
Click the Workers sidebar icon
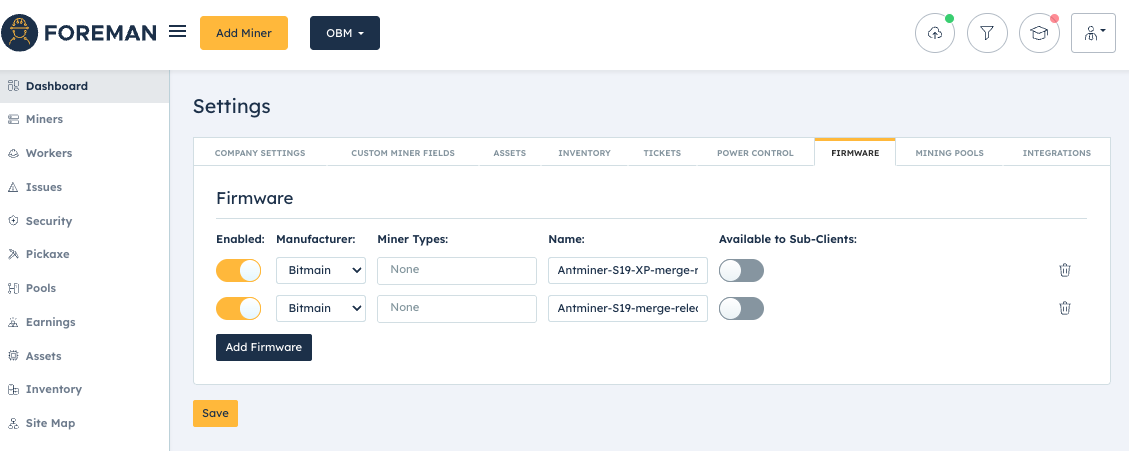click(13, 153)
